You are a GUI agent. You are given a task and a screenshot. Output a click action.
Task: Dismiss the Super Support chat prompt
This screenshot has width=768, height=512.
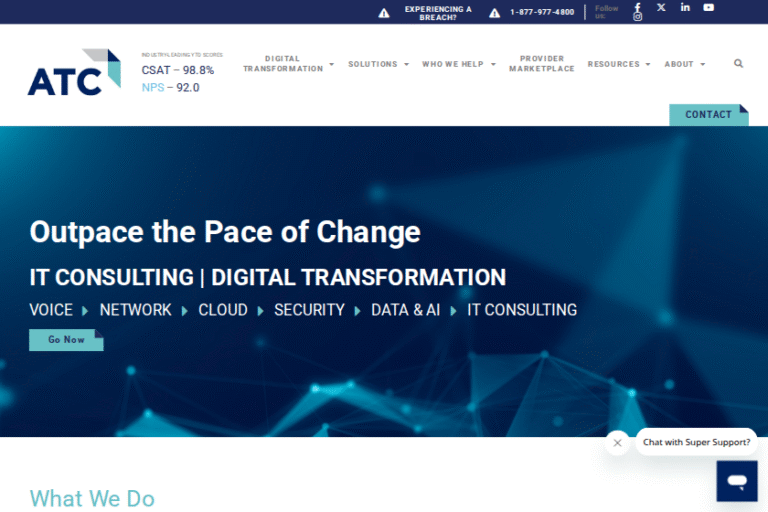617,442
